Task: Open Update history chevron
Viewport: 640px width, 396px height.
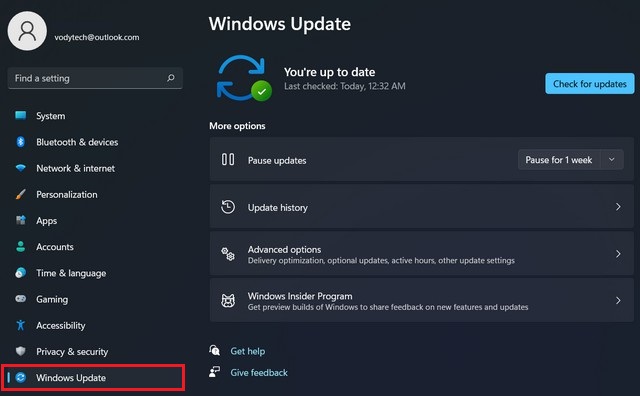Action: click(618, 207)
